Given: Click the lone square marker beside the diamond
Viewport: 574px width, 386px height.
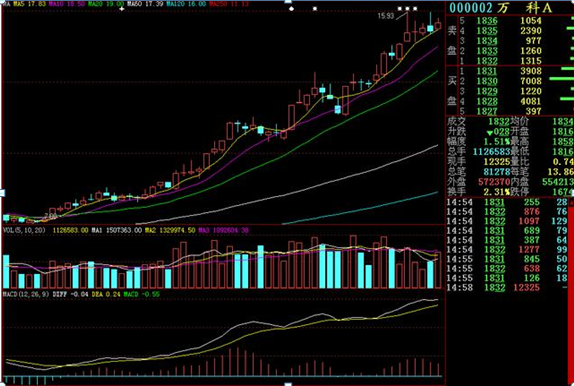Looking at the screenshot, I should 315,8.
